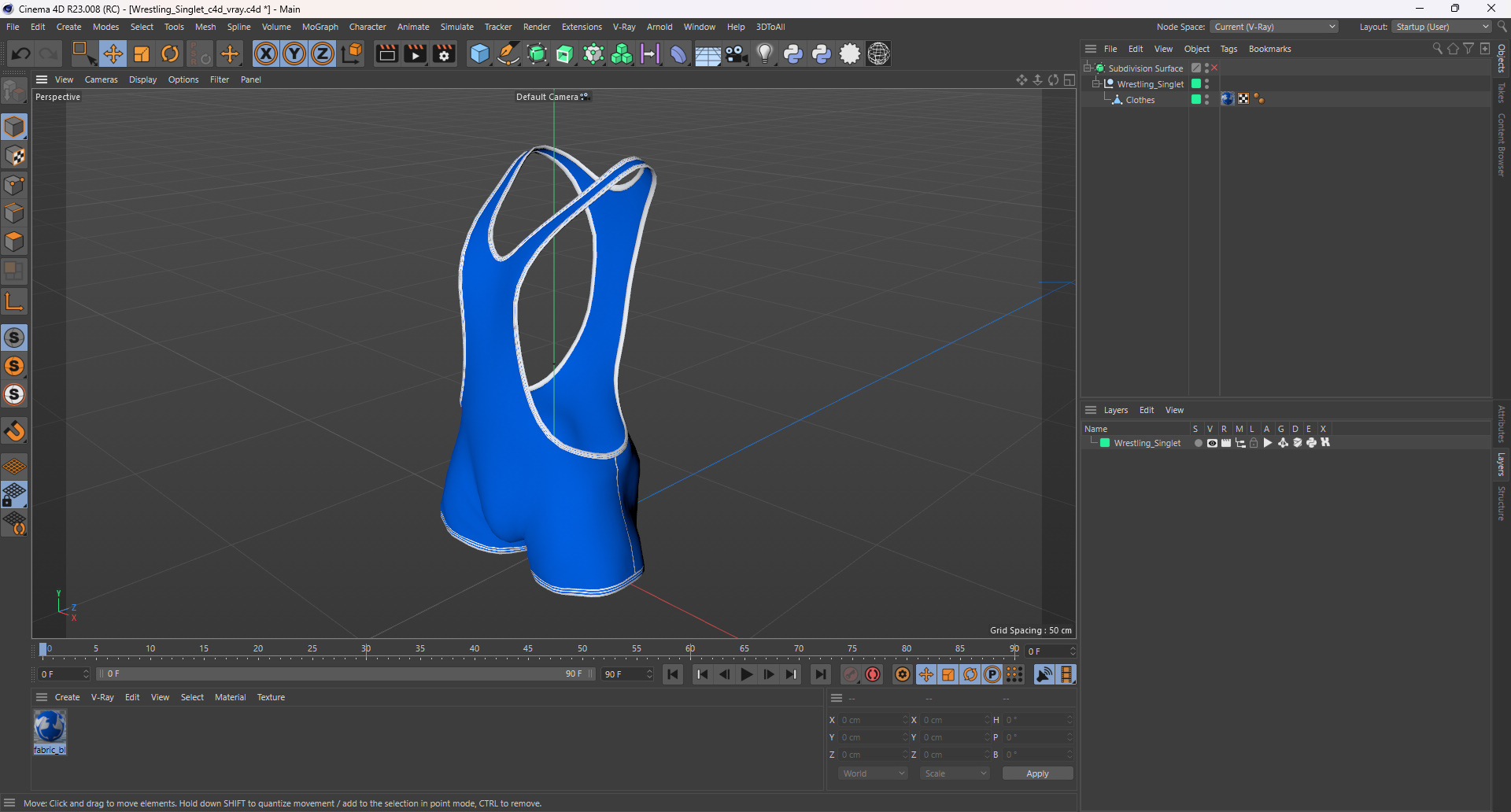1511x812 pixels.
Task: Toggle Wrestling_Singlet layer view eye
Action: click(x=1212, y=443)
